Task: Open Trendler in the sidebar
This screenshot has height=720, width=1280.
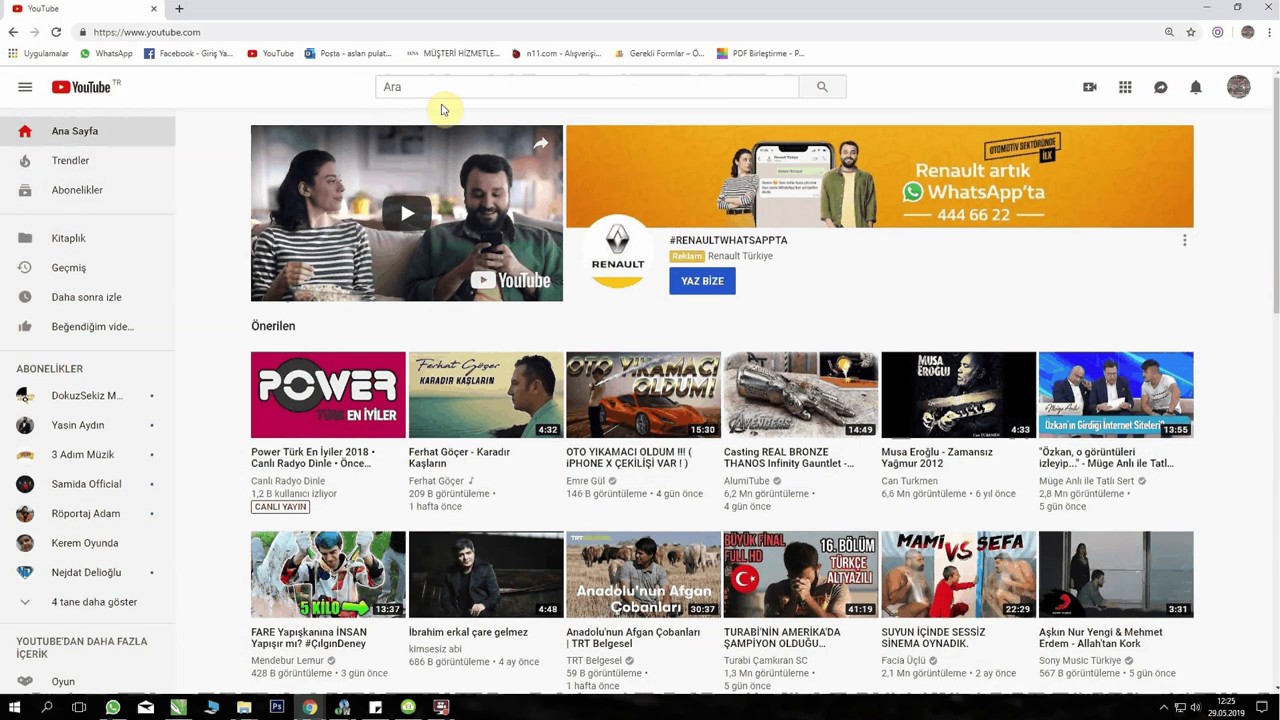Action: 87,160
